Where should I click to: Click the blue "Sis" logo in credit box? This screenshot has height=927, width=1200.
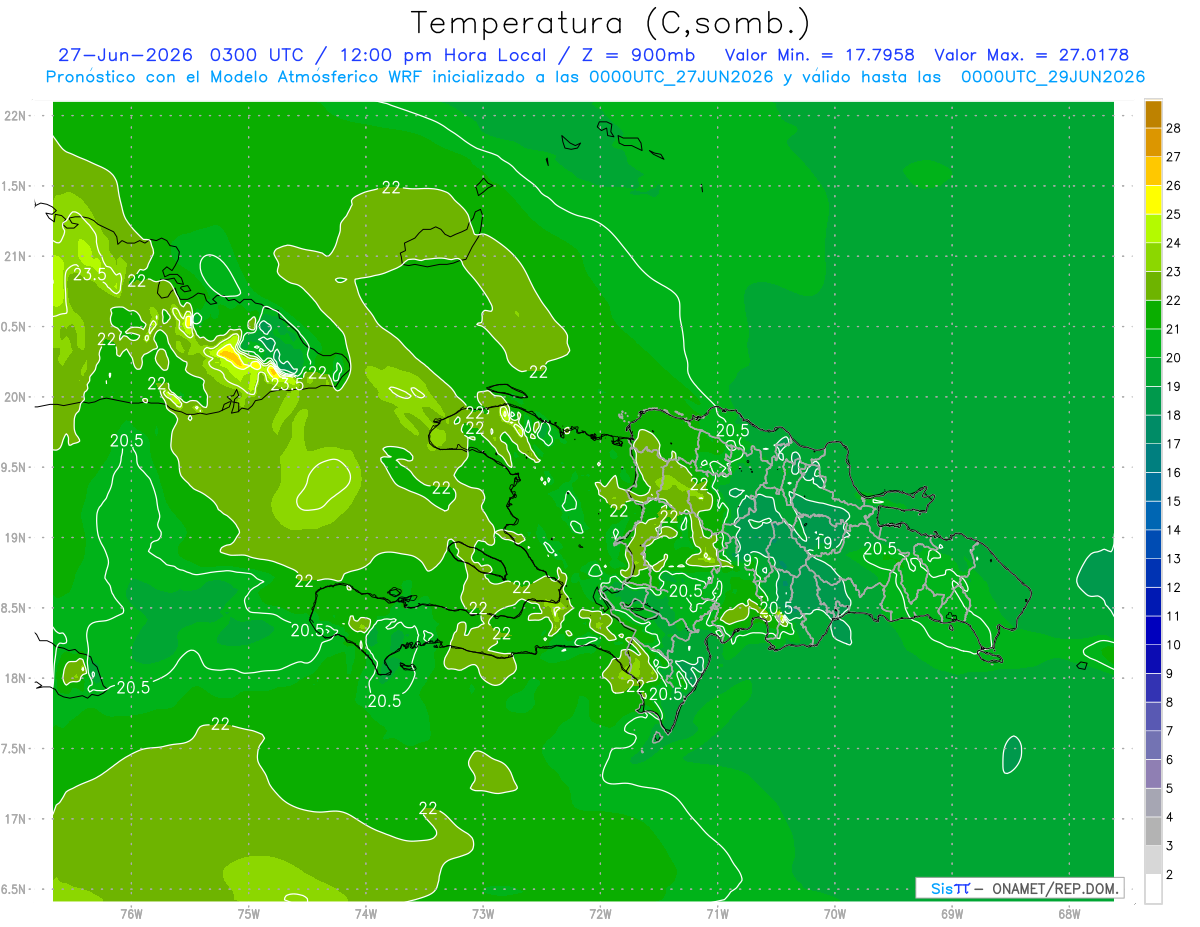pos(943,888)
